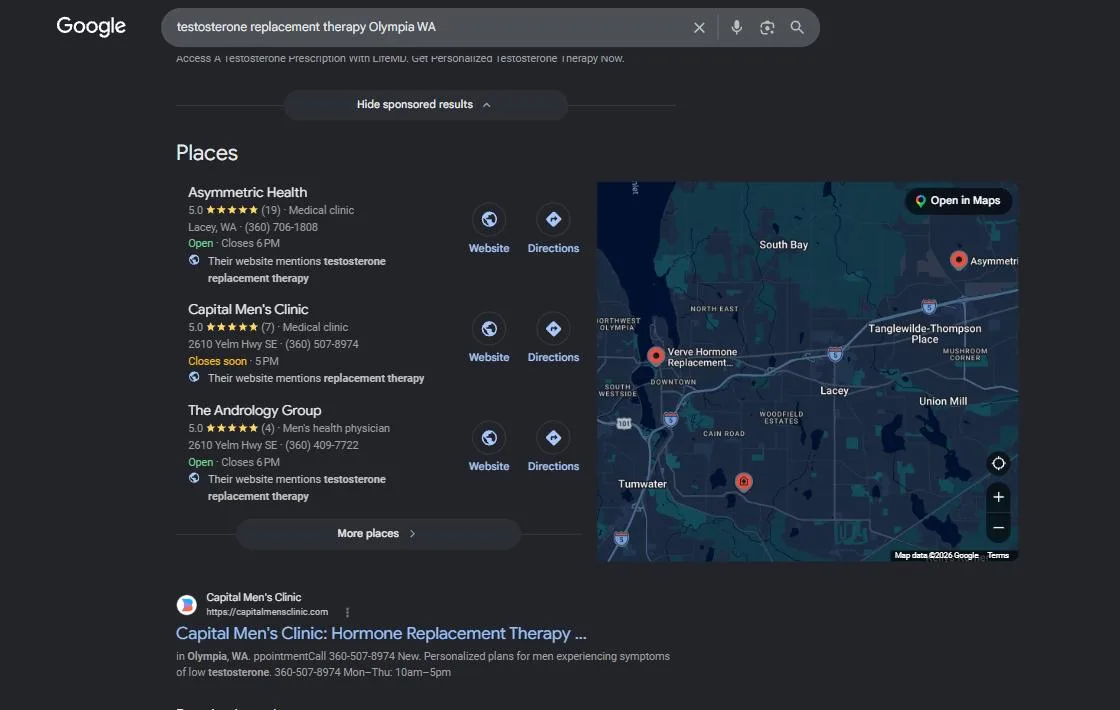Open search by image camera icon
Image resolution: width=1120 pixels, height=710 pixels.
click(766, 27)
